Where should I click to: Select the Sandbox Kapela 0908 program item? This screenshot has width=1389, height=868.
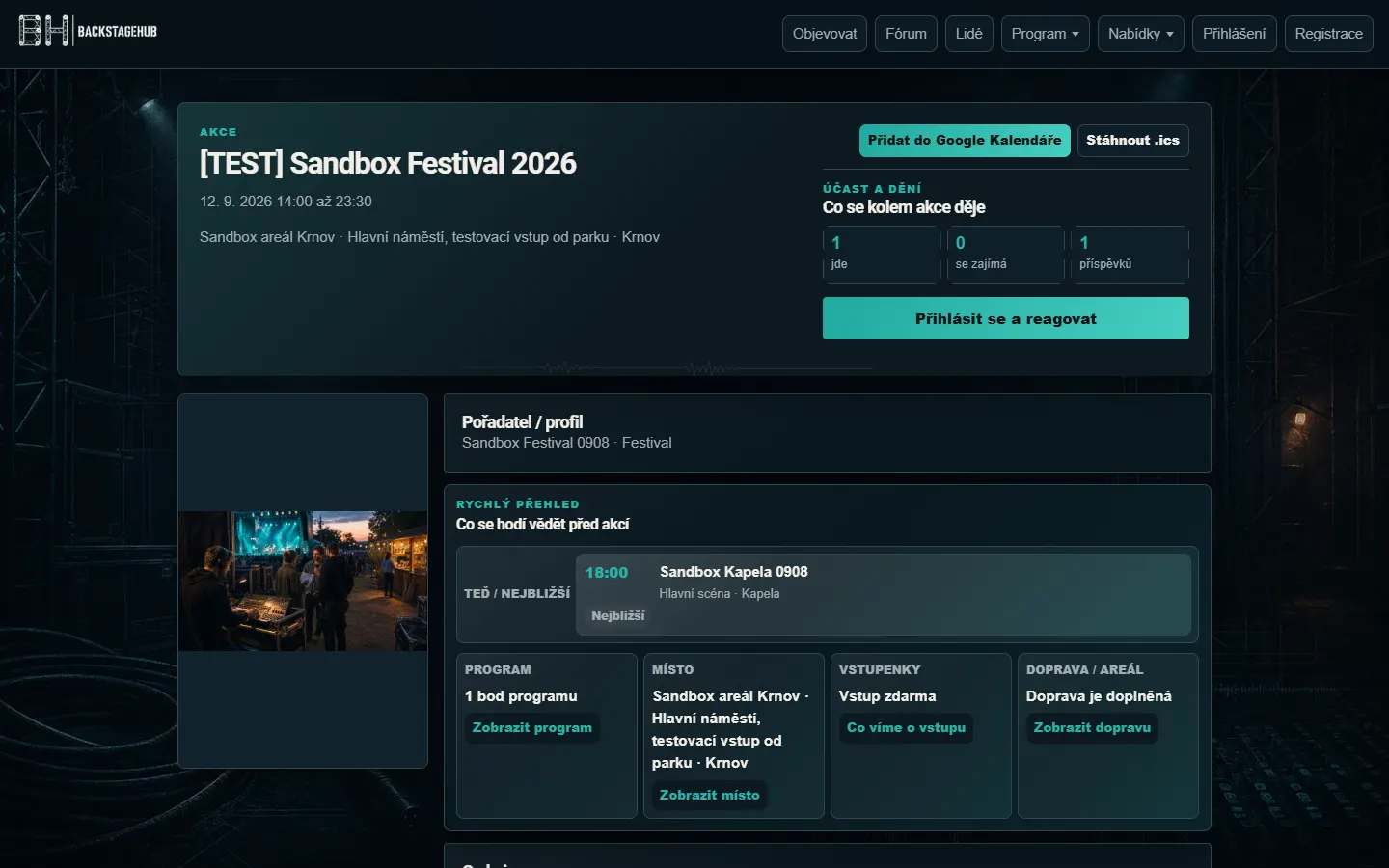point(884,594)
